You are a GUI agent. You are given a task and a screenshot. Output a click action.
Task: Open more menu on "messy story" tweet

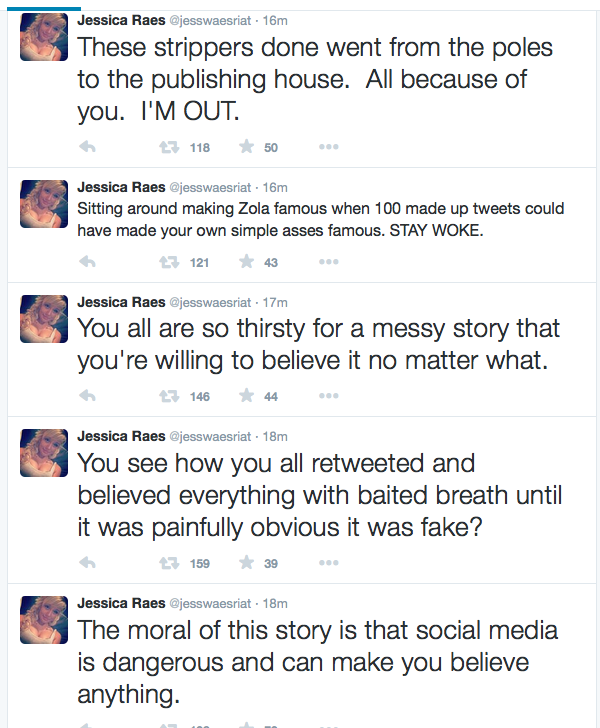pyautogui.click(x=328, y=396)
